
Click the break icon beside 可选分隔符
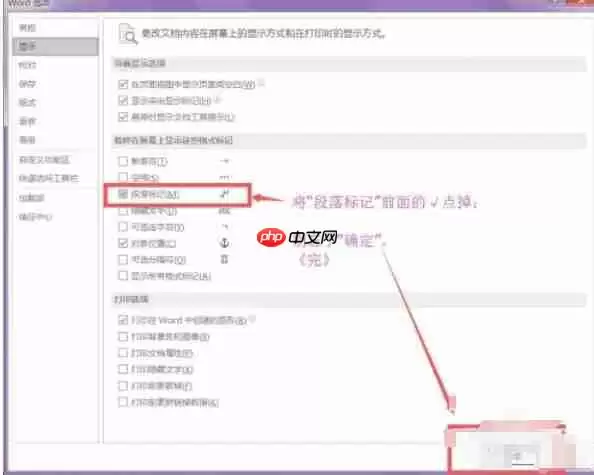[x=224, y=259]
